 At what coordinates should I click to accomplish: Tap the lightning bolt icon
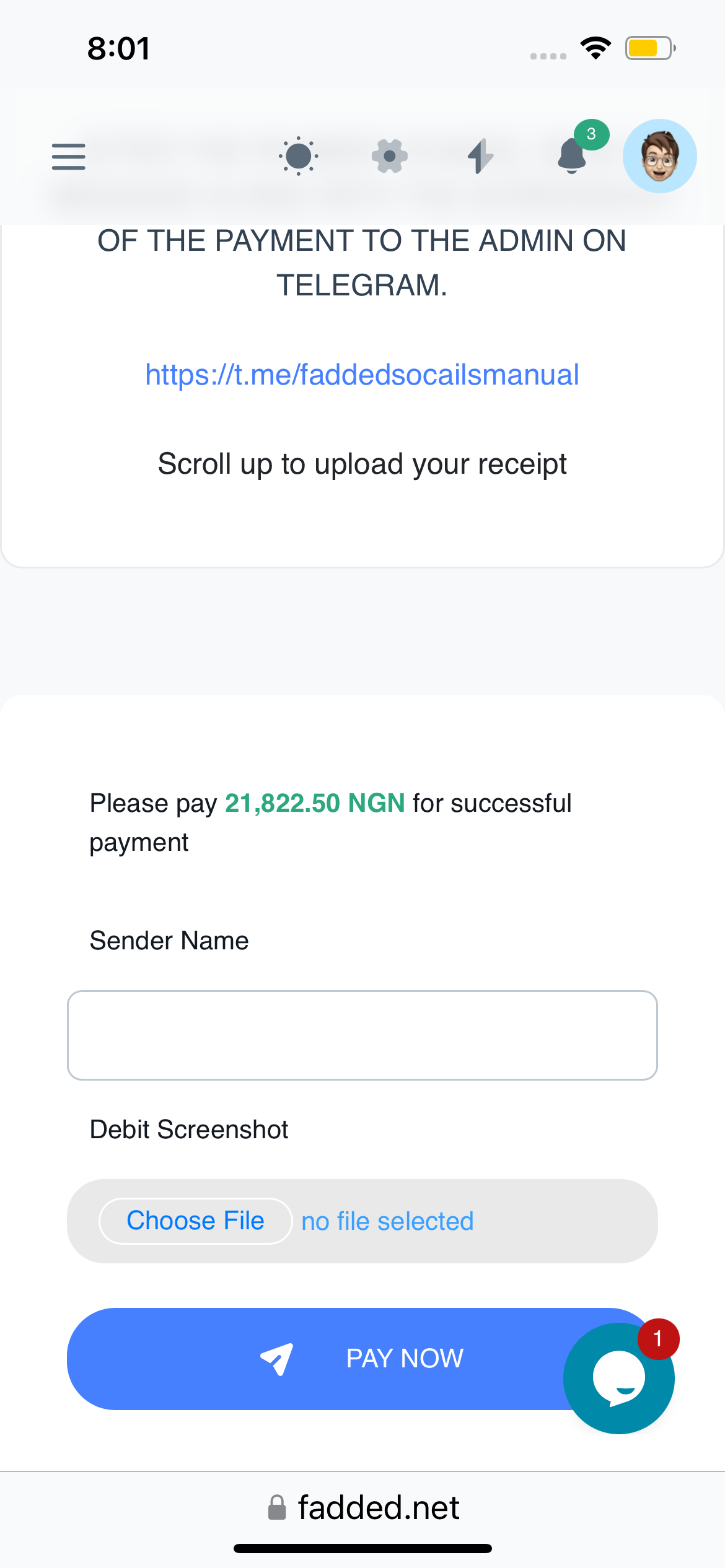pyautogui.click(x=480, y=156)
